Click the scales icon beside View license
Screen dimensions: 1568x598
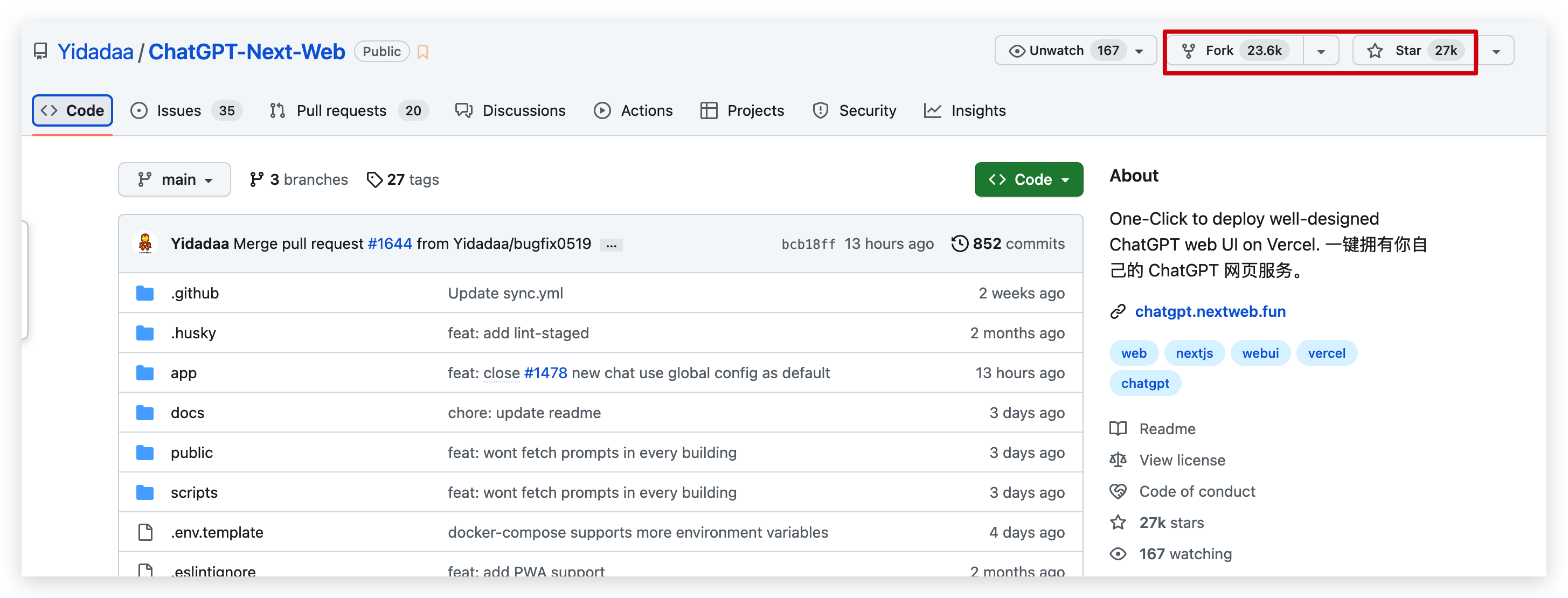click(x=1118, y=460)
